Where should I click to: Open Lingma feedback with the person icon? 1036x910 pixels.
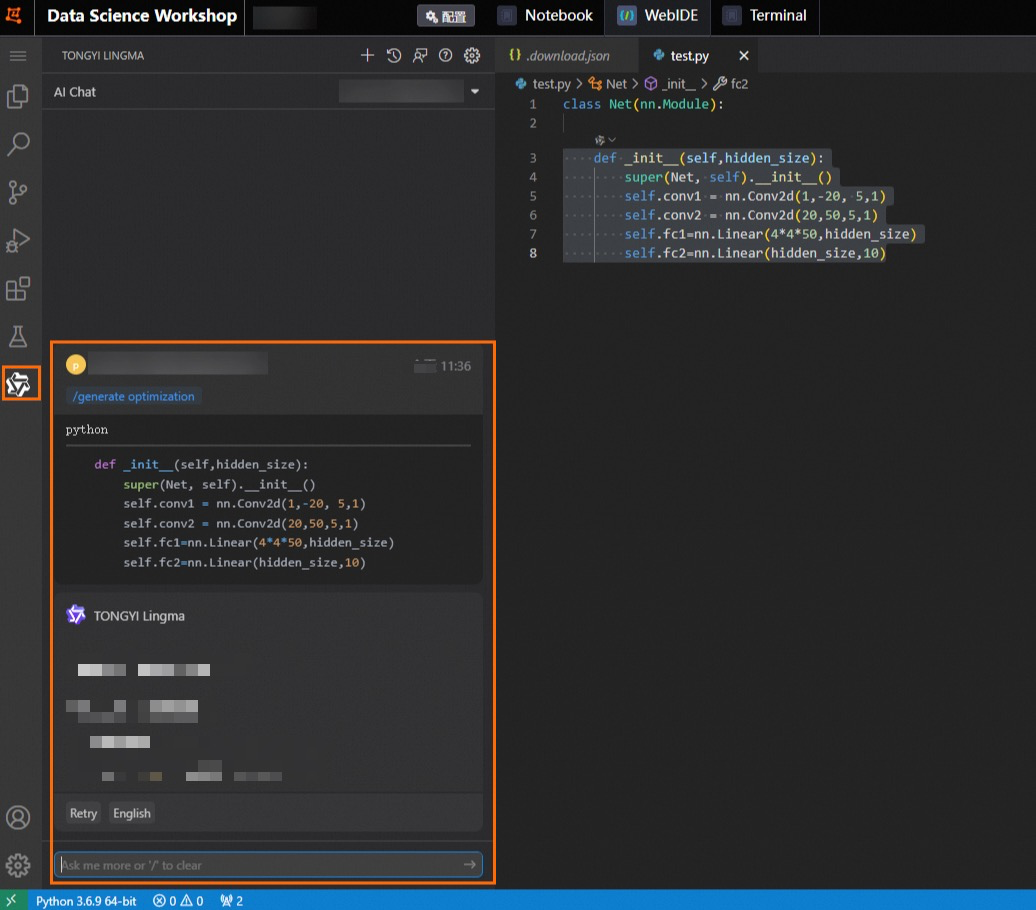click(420, 56)
